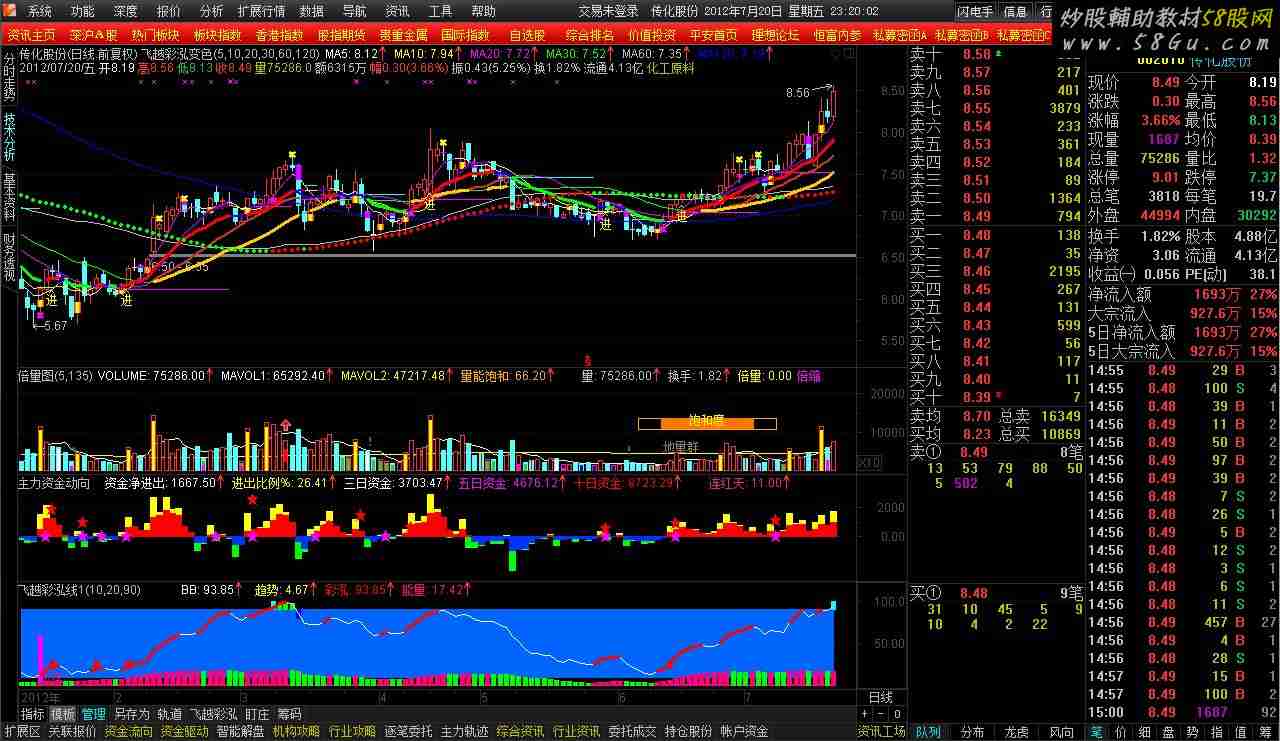
Task: Switch to the 风向 tab
Action: coord(1060,732)
